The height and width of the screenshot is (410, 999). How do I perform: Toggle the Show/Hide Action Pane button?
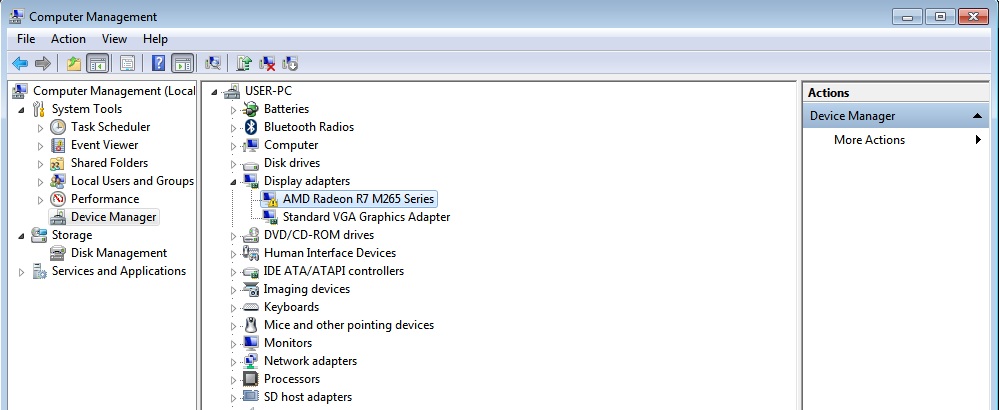click(x=182, y=64)
